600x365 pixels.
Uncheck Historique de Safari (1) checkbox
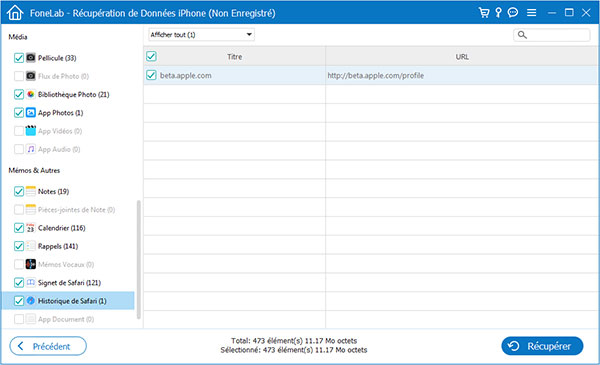tap(19, 301)
